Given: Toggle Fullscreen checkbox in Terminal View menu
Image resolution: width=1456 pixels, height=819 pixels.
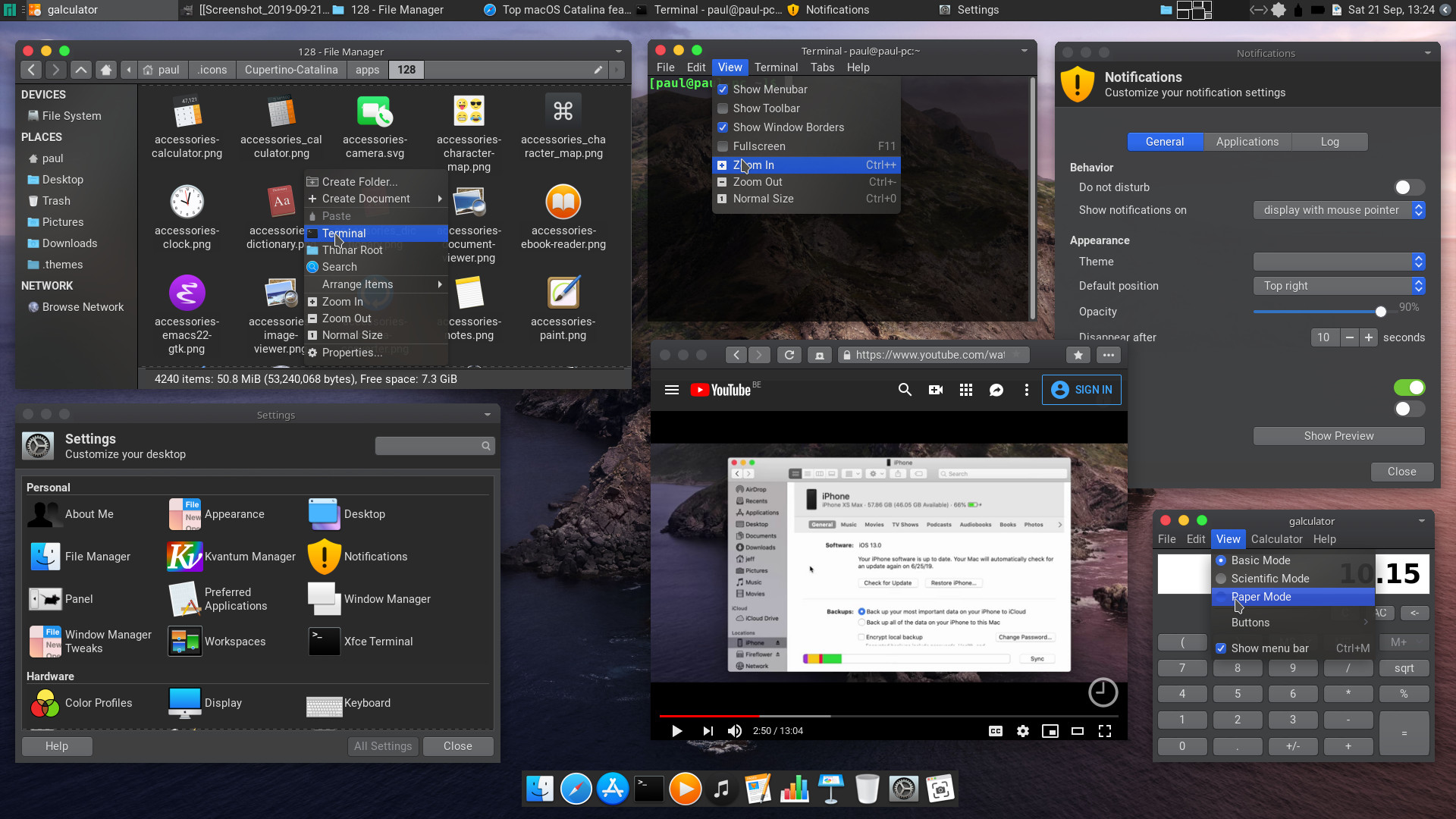Looking at the screenshot, I should tap(723, 146).
